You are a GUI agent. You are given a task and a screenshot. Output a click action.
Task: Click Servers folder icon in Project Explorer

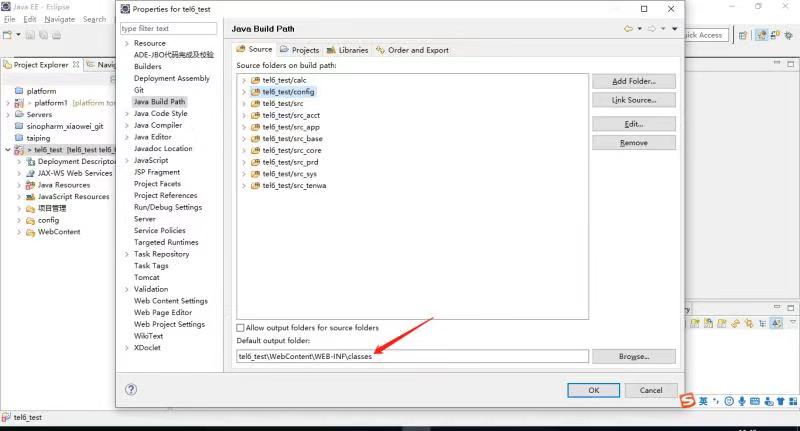(19, 114)
